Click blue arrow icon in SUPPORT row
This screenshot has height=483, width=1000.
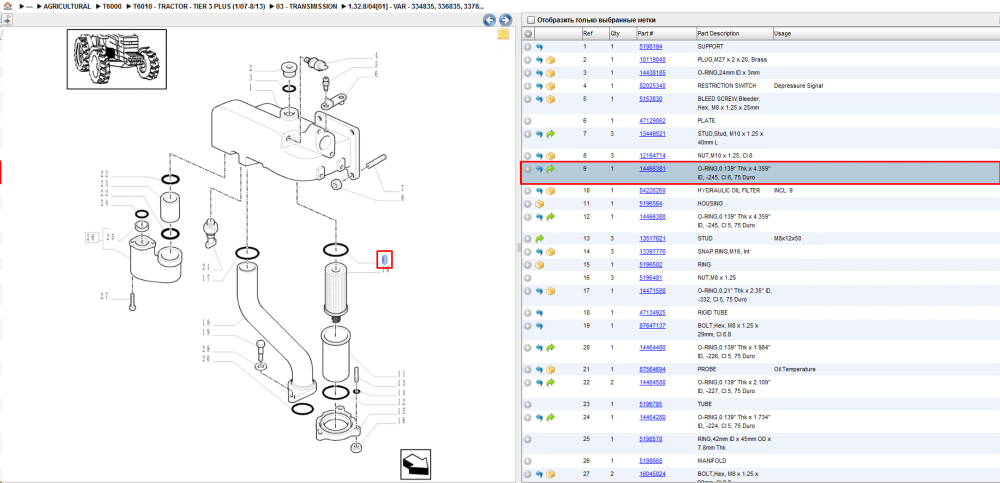coord(539,47)
